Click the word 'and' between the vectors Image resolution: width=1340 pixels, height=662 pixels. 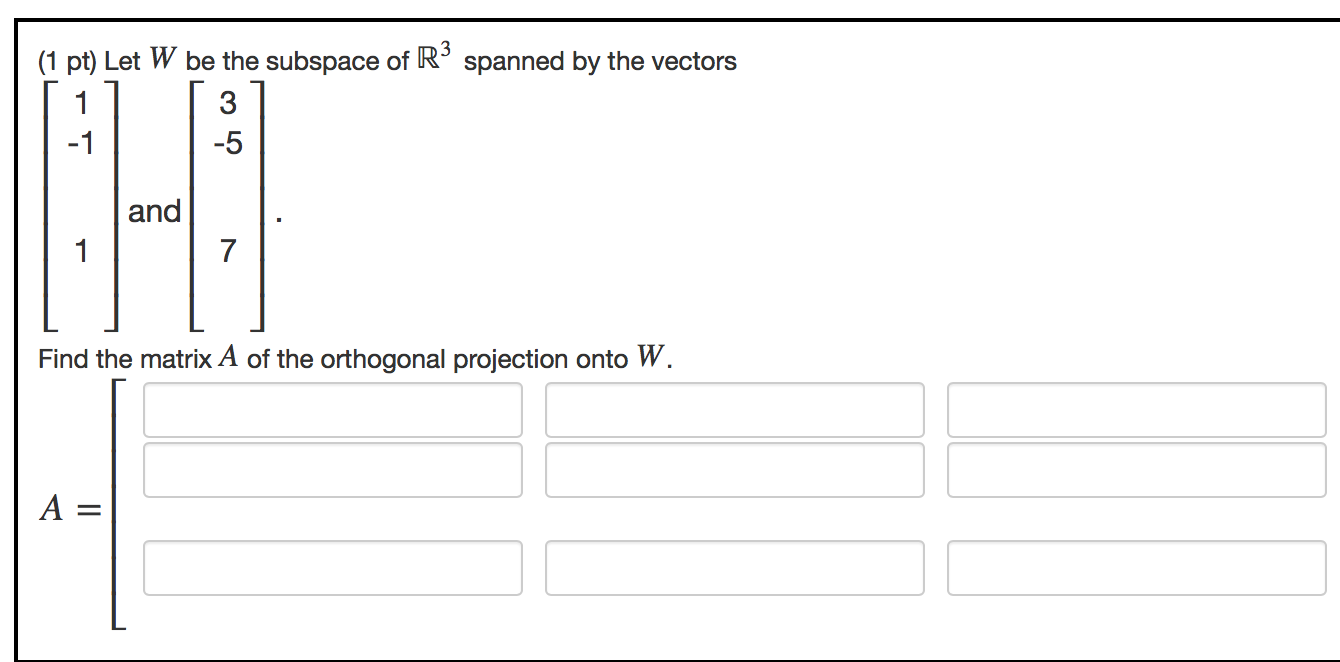[156, 210]
